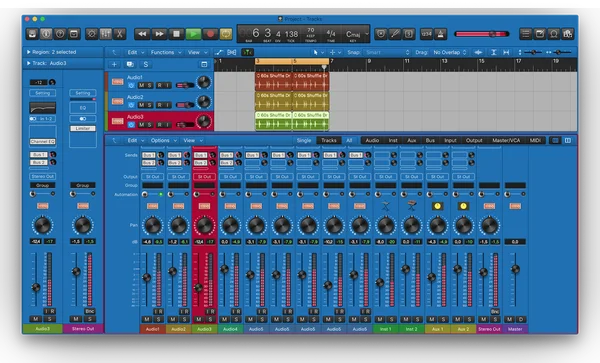
Task: Switch mixer to Tracks view
Action: [x=329, y=141]
